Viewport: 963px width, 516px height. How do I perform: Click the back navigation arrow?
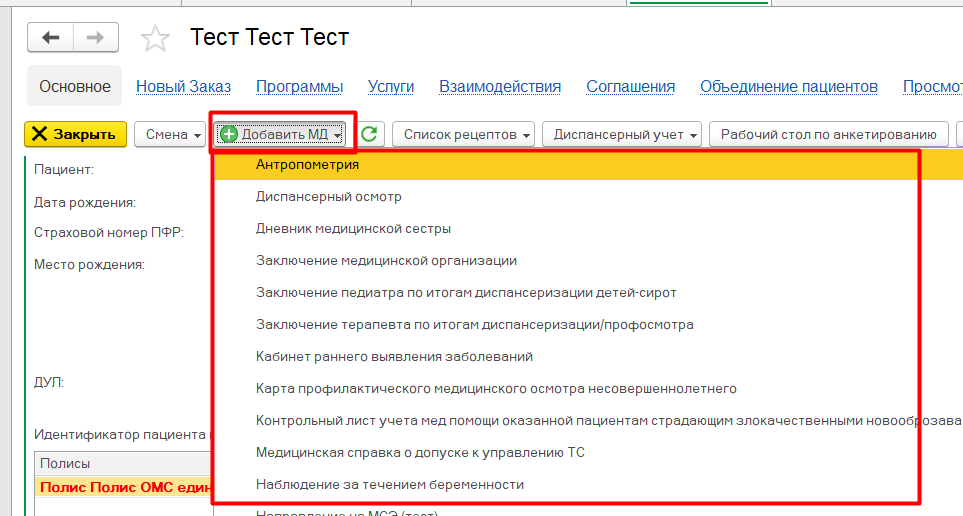(x=51, y=38)
